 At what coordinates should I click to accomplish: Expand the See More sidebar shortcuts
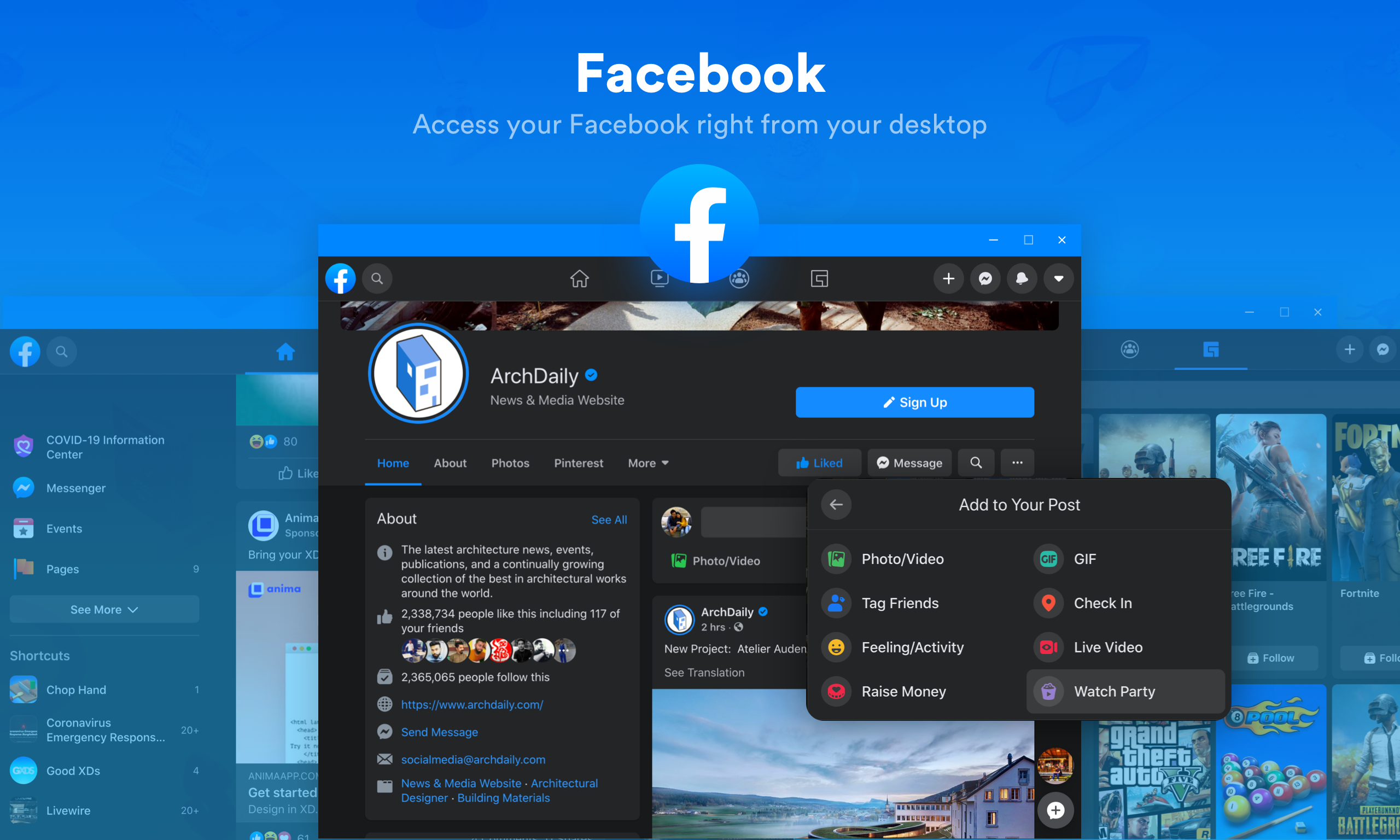pyautogui.click(x=104, y=608)
